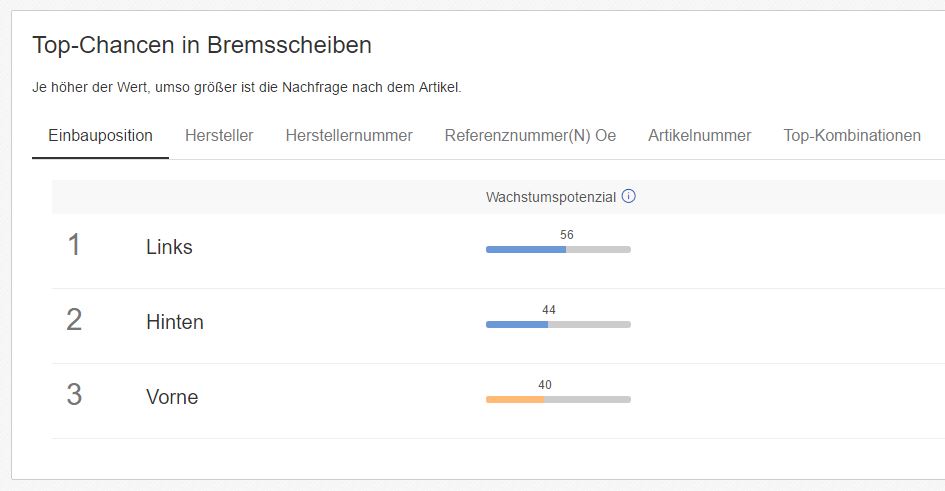Screen dimensions: 945x491
Task: Click the Vorne row label
Action: (172, 397)
